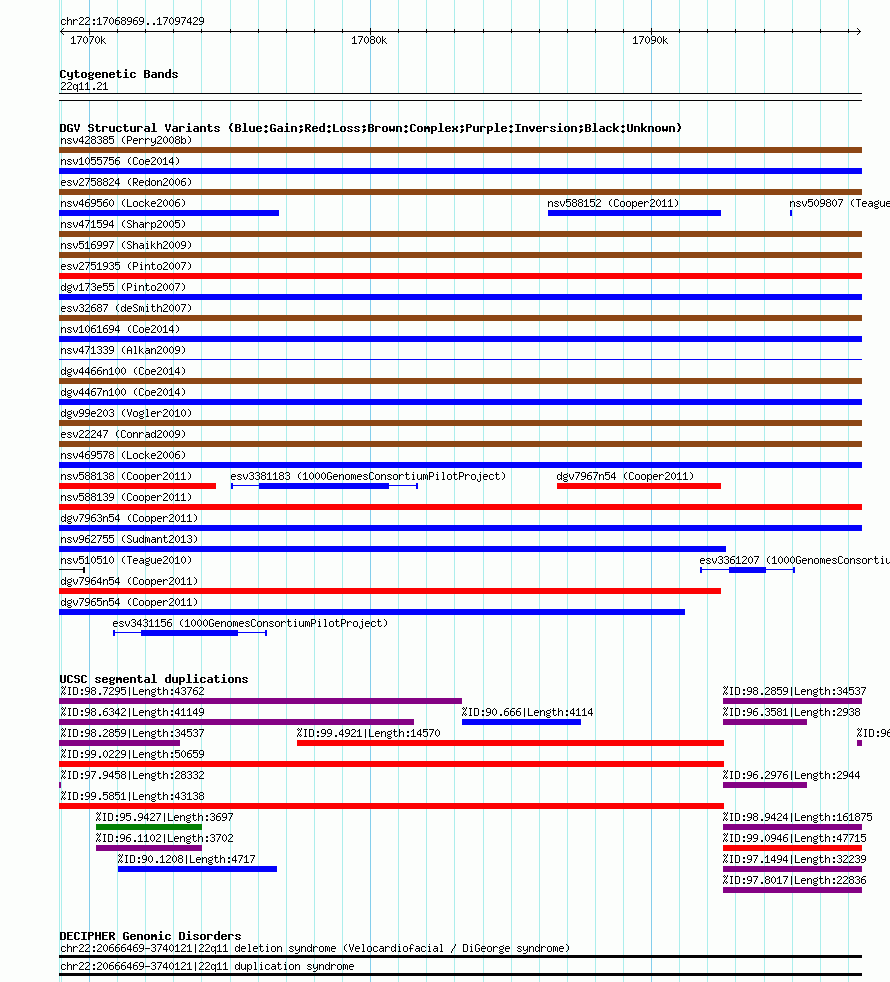The height and width of the screenshot is (982, 890).
Task: Click duplication %ID:98.9424 Length:161875 label
Action: coord(797,817)
